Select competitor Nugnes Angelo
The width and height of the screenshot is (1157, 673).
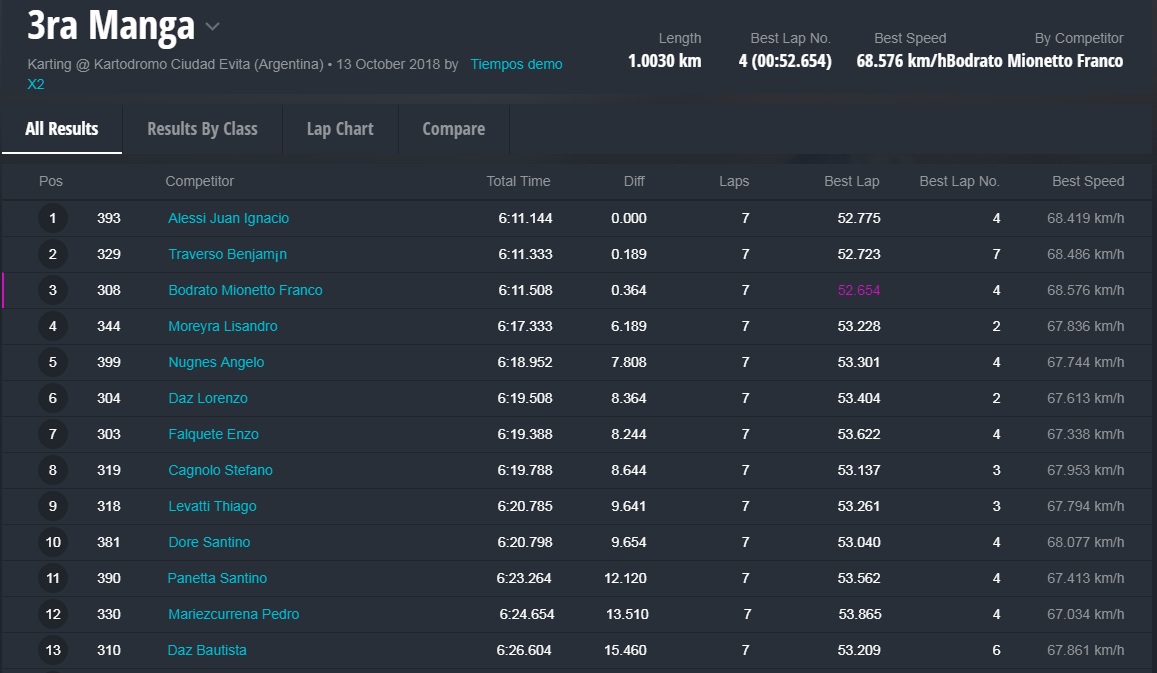[x=216, y=362]
